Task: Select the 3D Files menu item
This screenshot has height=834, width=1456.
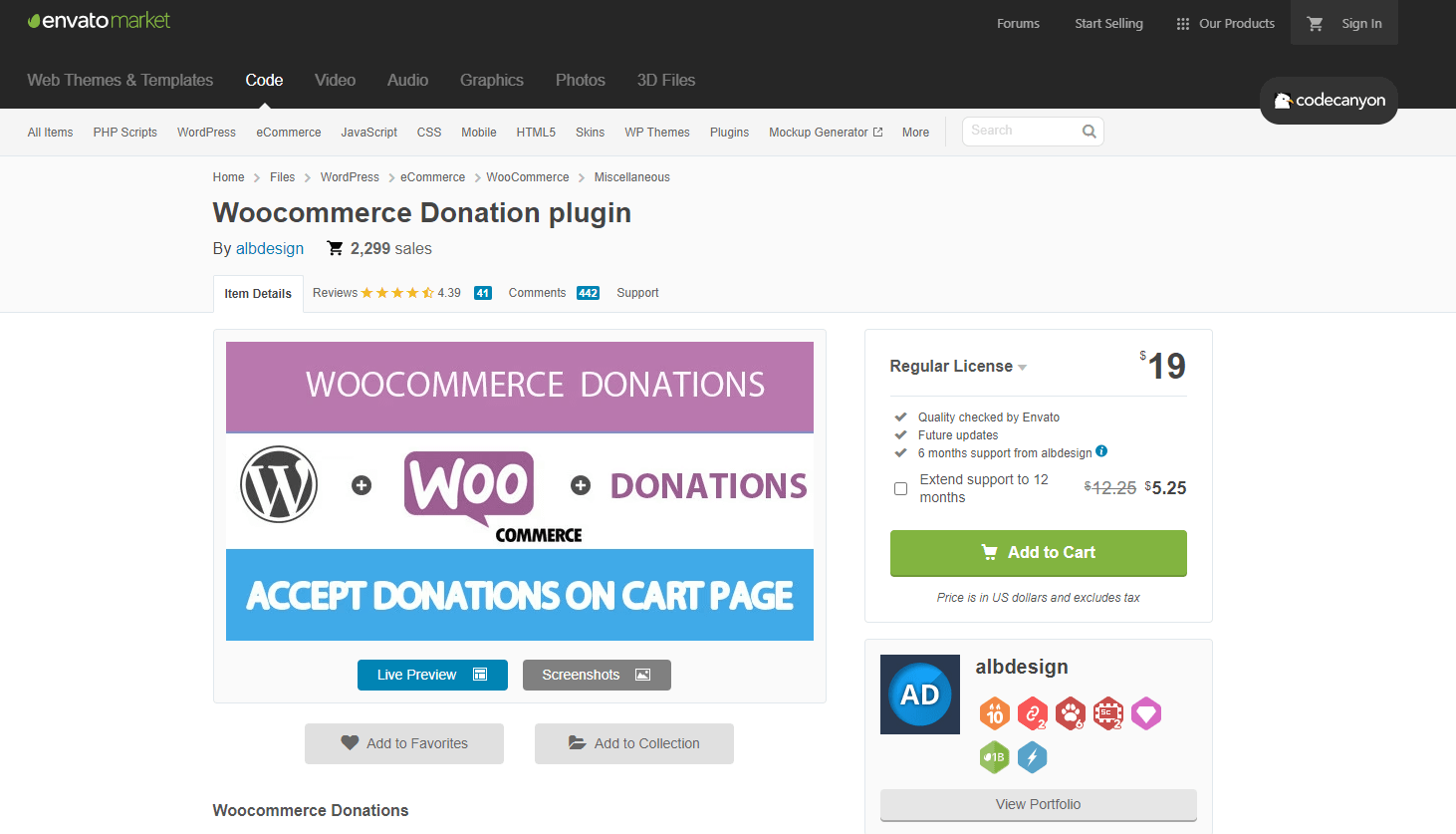Action: coord(666,81)
